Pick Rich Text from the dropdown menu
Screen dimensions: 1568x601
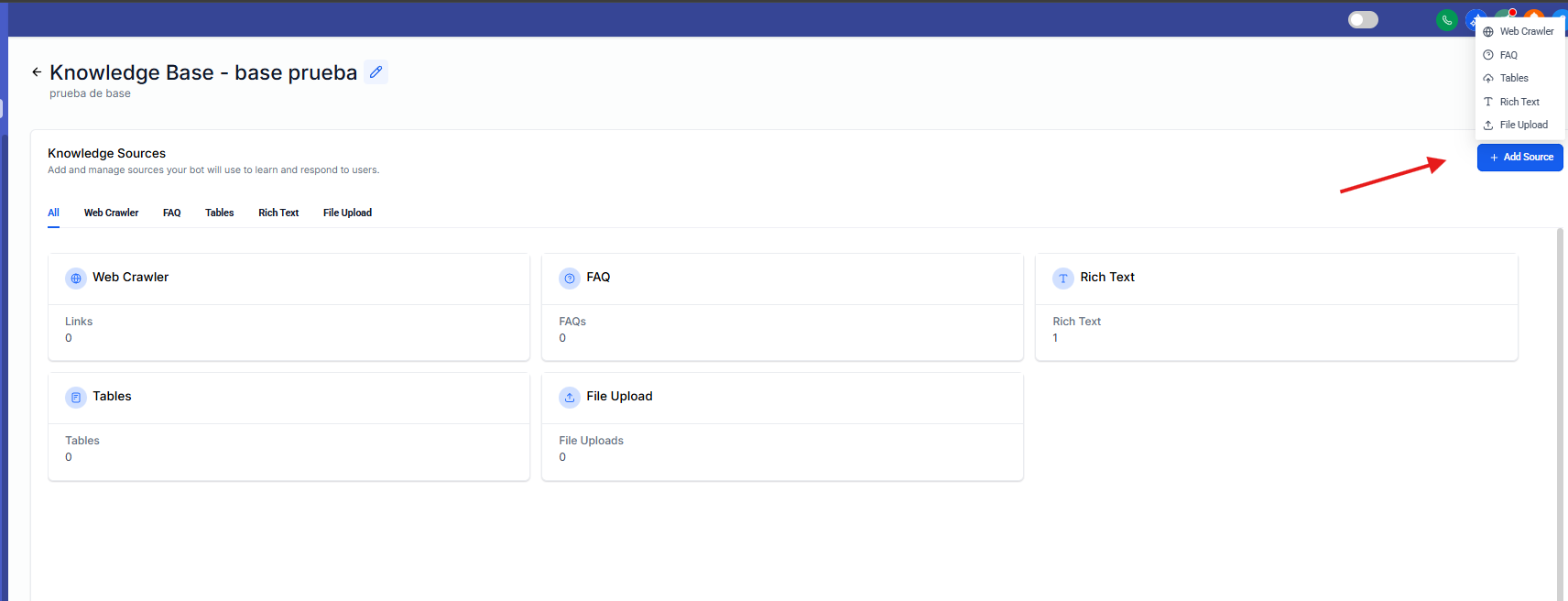[1519, 102]
